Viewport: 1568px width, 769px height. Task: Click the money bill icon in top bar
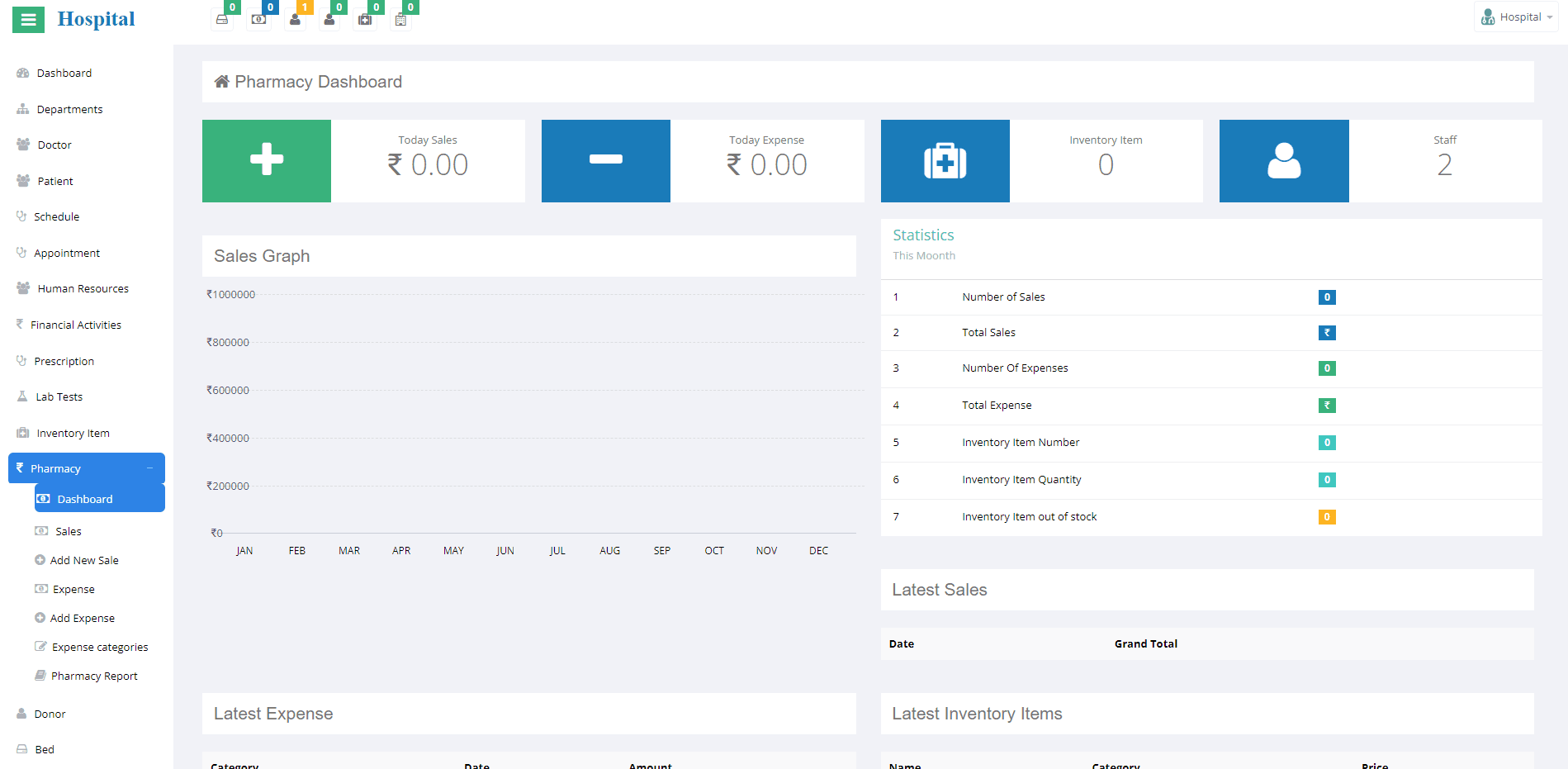[x=258, y=20]
